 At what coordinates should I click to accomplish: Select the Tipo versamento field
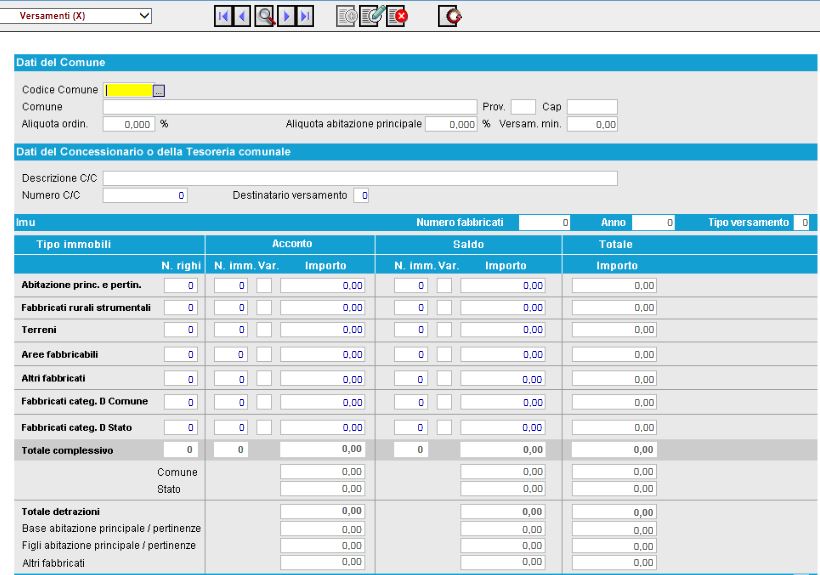[801, 220]
